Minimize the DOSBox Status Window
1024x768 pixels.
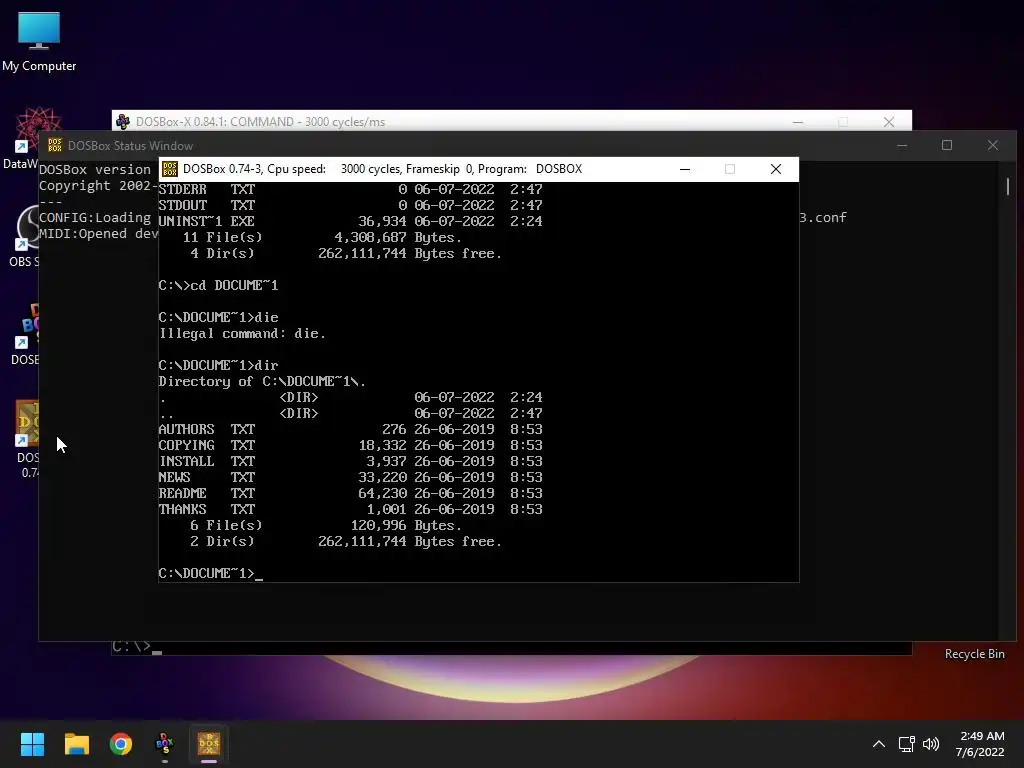pos(902,146)
